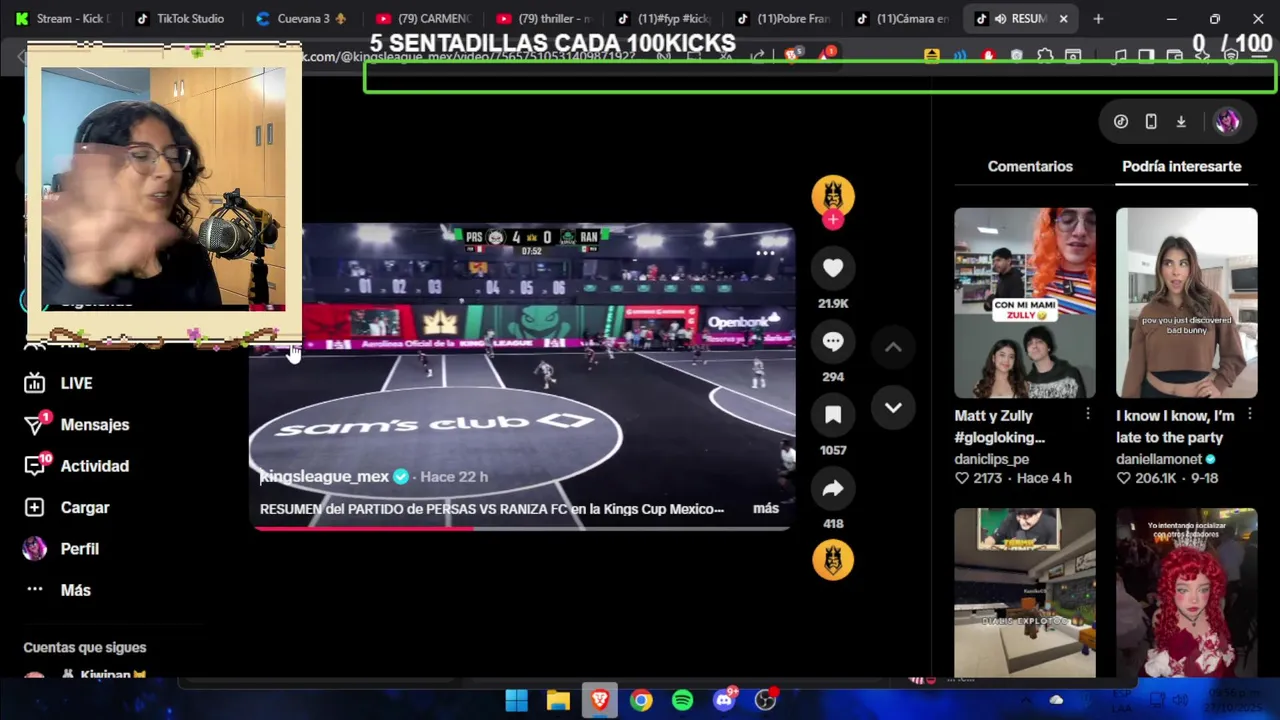
Task: Open the 'Matt y Zully' video thumbnail
Action: click(1024, 303)
